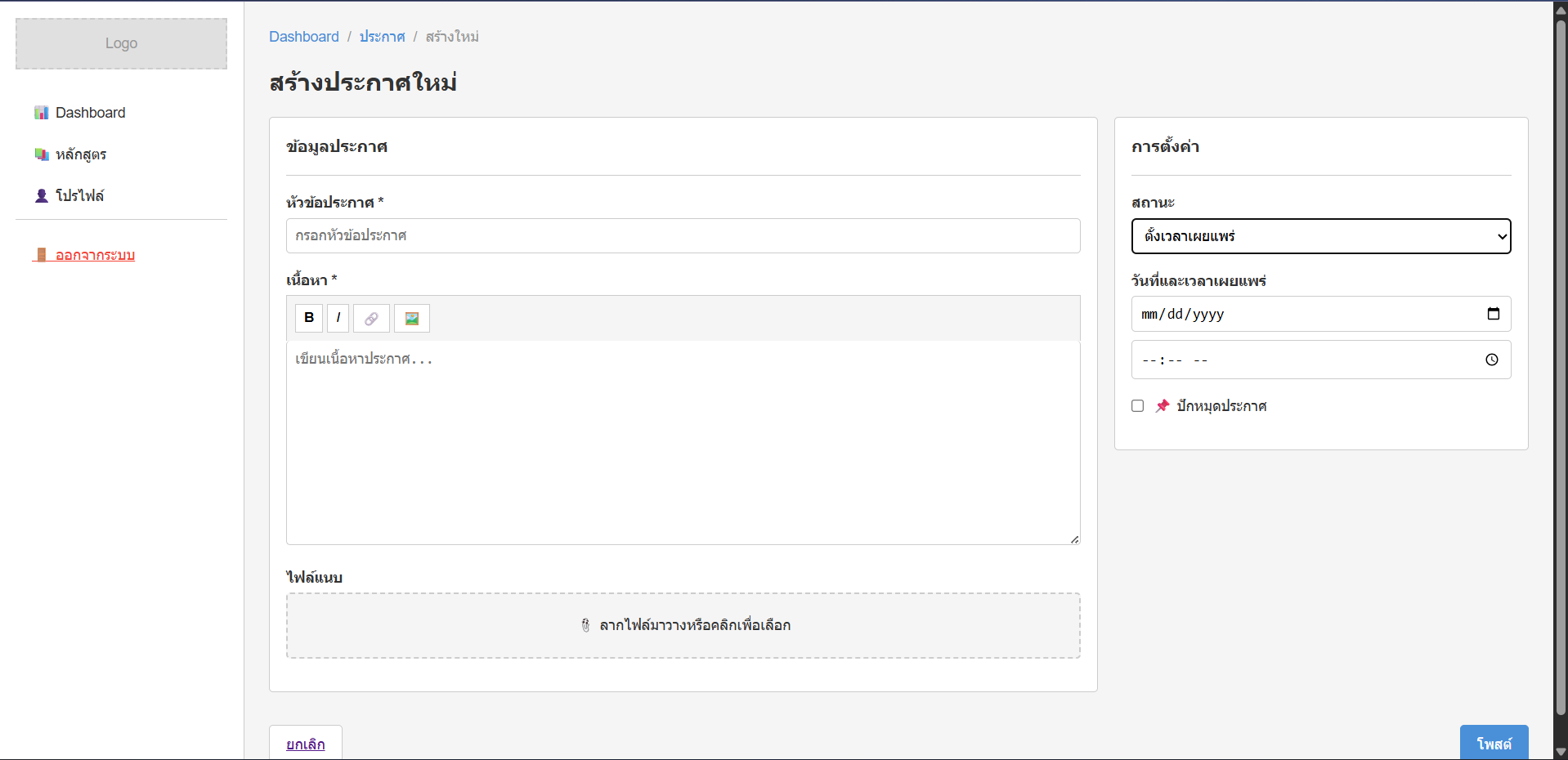
Task: Toggle italic text formatting
Action: pos(338,318)
